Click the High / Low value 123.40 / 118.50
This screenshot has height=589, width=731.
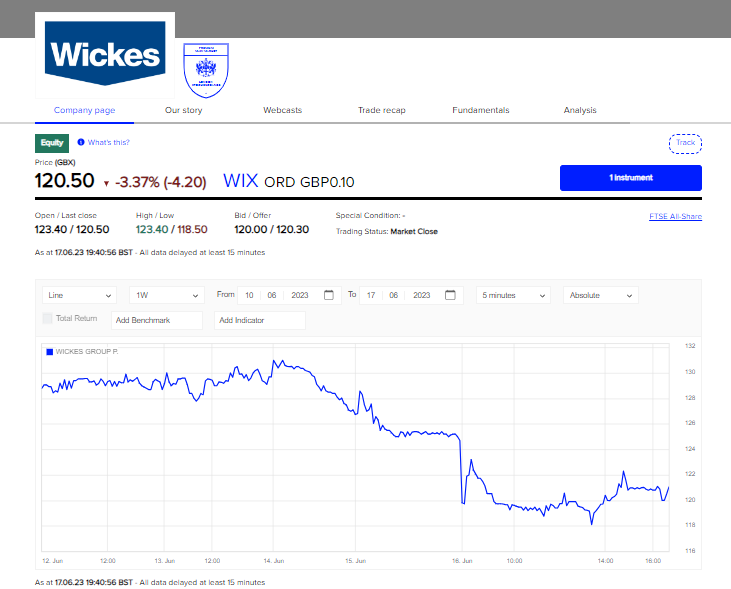172,229
